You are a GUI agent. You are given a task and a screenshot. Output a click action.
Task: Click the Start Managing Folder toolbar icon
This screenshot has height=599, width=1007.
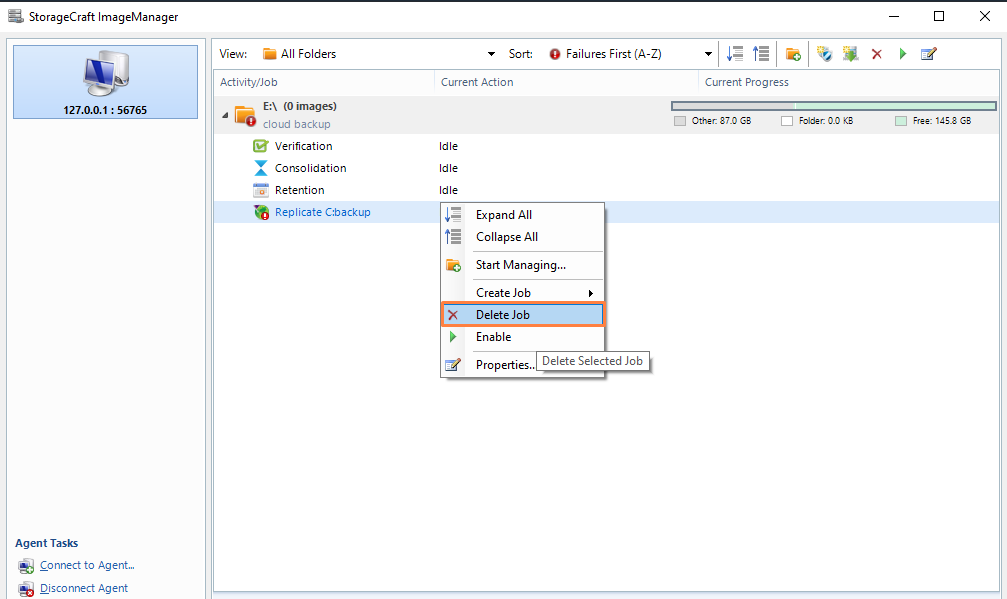793,54
